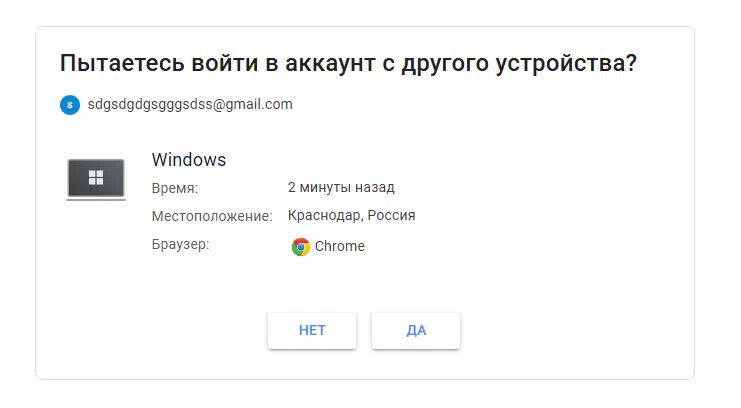Screen dimensions: 741x408
Task: Click the letter 's' inside the avatar
Action: (70, 105)
